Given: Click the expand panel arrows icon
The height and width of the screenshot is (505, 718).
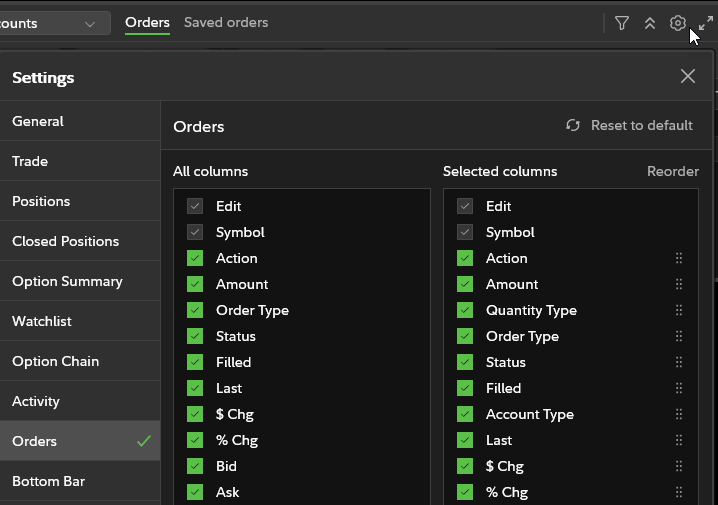Looking at the screenshot, I should pyautogui.click(x=706, y=23).
